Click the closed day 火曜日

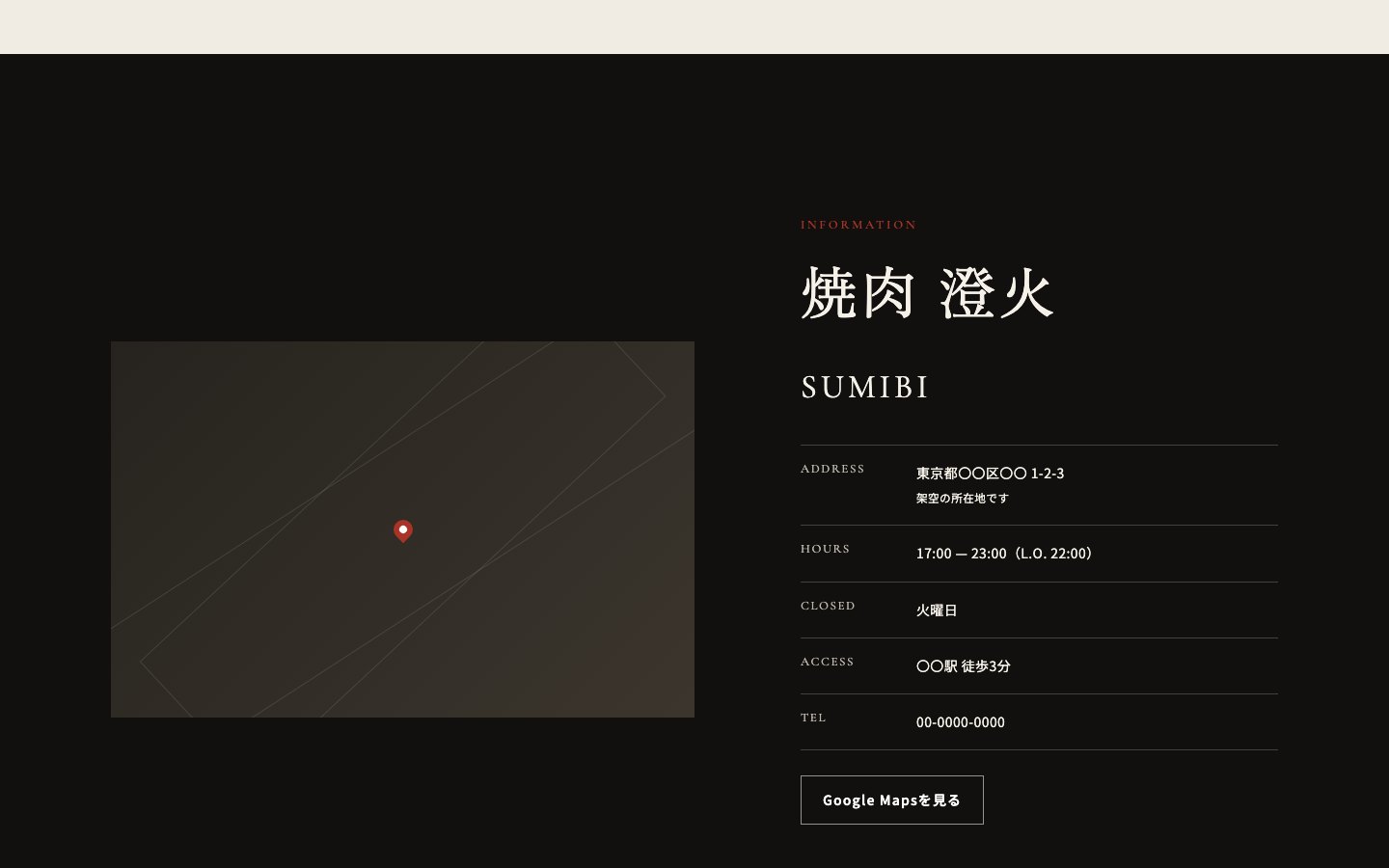(x=937, y=610)
